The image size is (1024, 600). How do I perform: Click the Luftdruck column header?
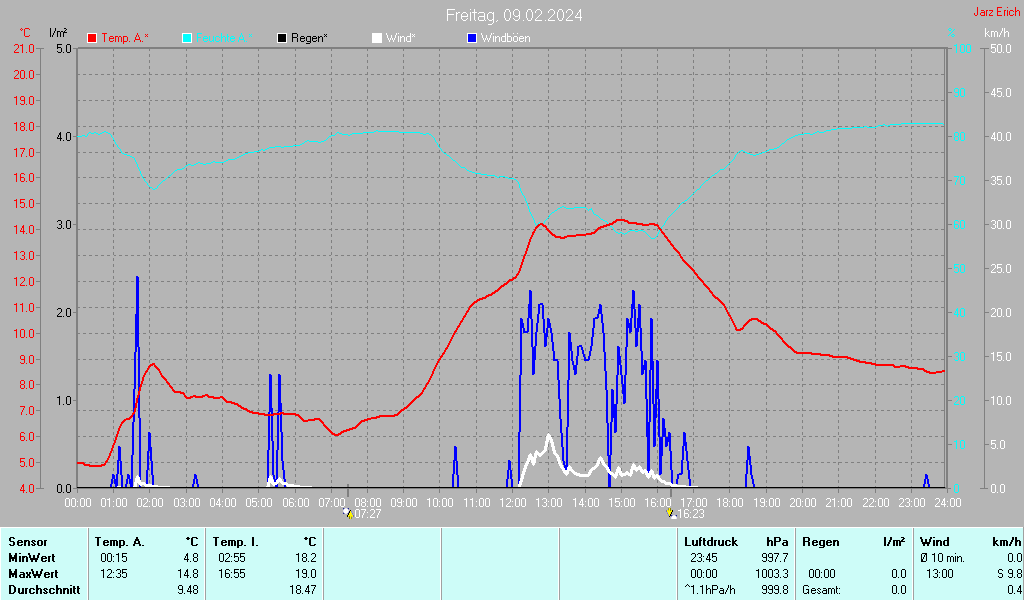pyautogui.click(x=711, y=542)
